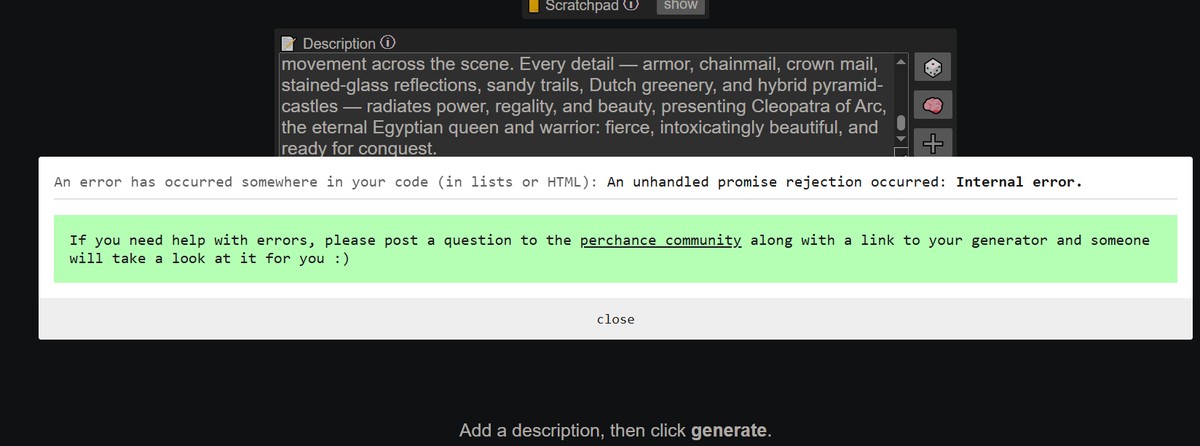The width and height of the screenshot is (1200, 446).
Task: Close the error dialog
Action: pyautogui.click(x=615, y=319)
